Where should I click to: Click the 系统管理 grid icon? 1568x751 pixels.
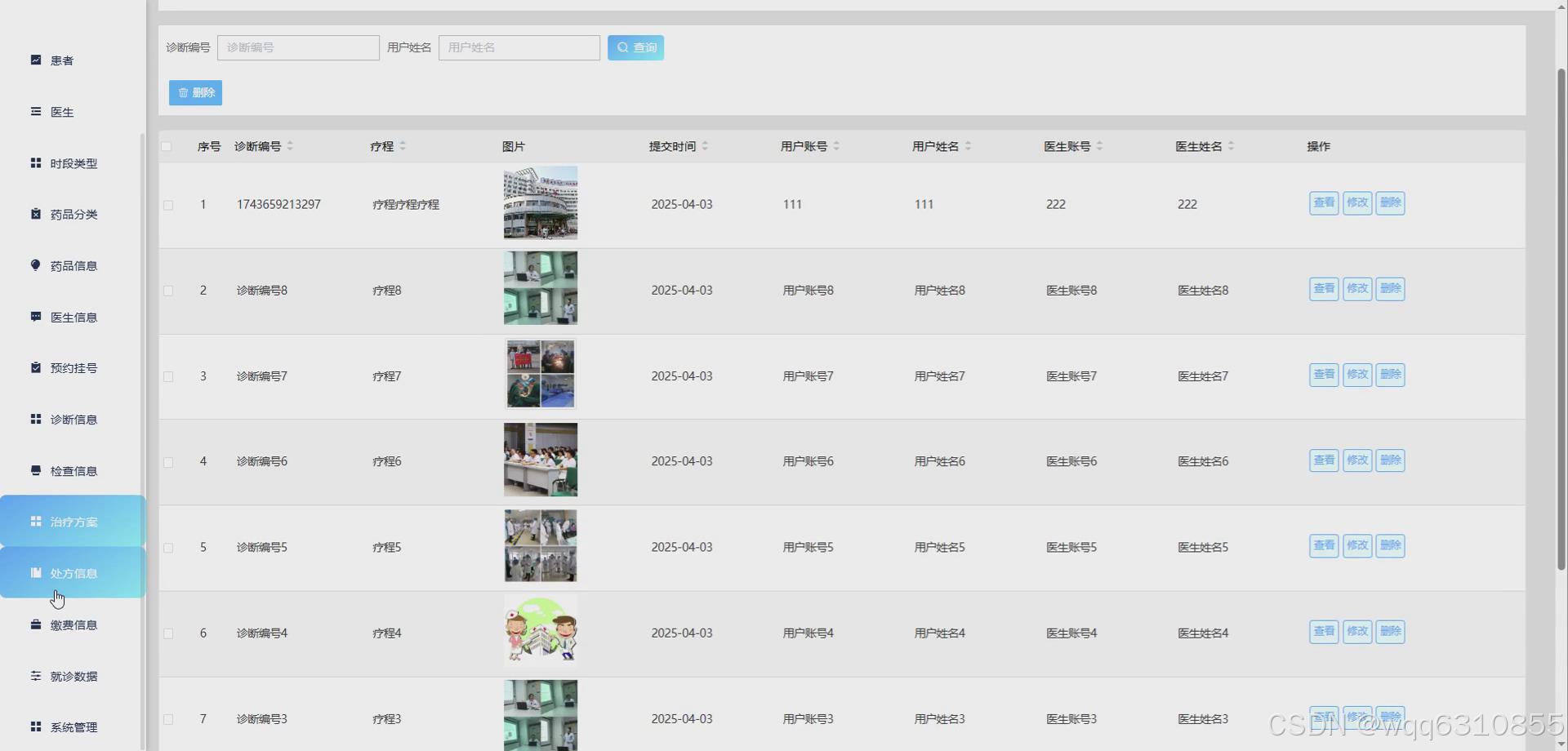point(36,727)
